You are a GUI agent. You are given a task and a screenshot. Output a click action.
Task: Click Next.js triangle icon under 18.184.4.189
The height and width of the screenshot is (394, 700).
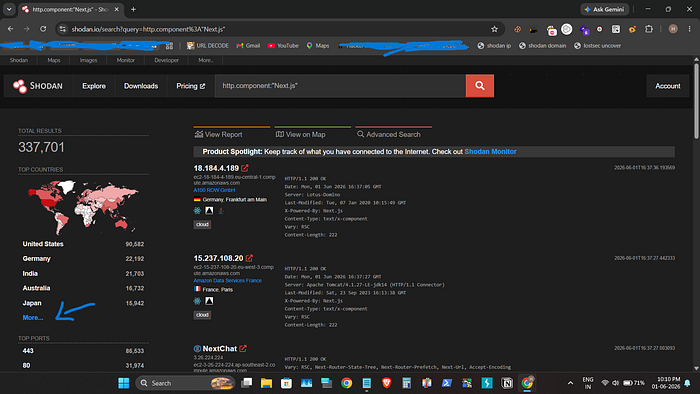coord(209,211)
